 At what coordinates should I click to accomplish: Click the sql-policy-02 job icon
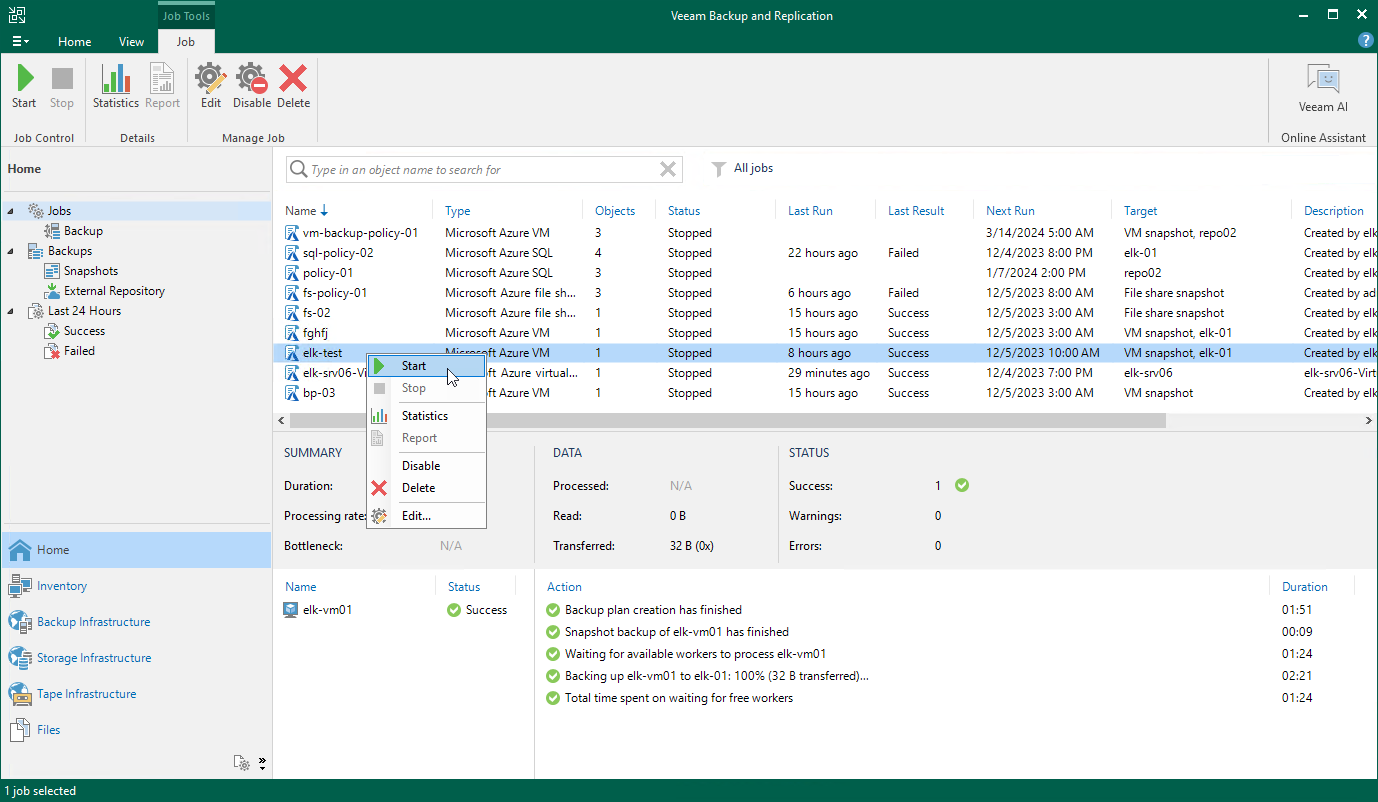click(293, 253)
